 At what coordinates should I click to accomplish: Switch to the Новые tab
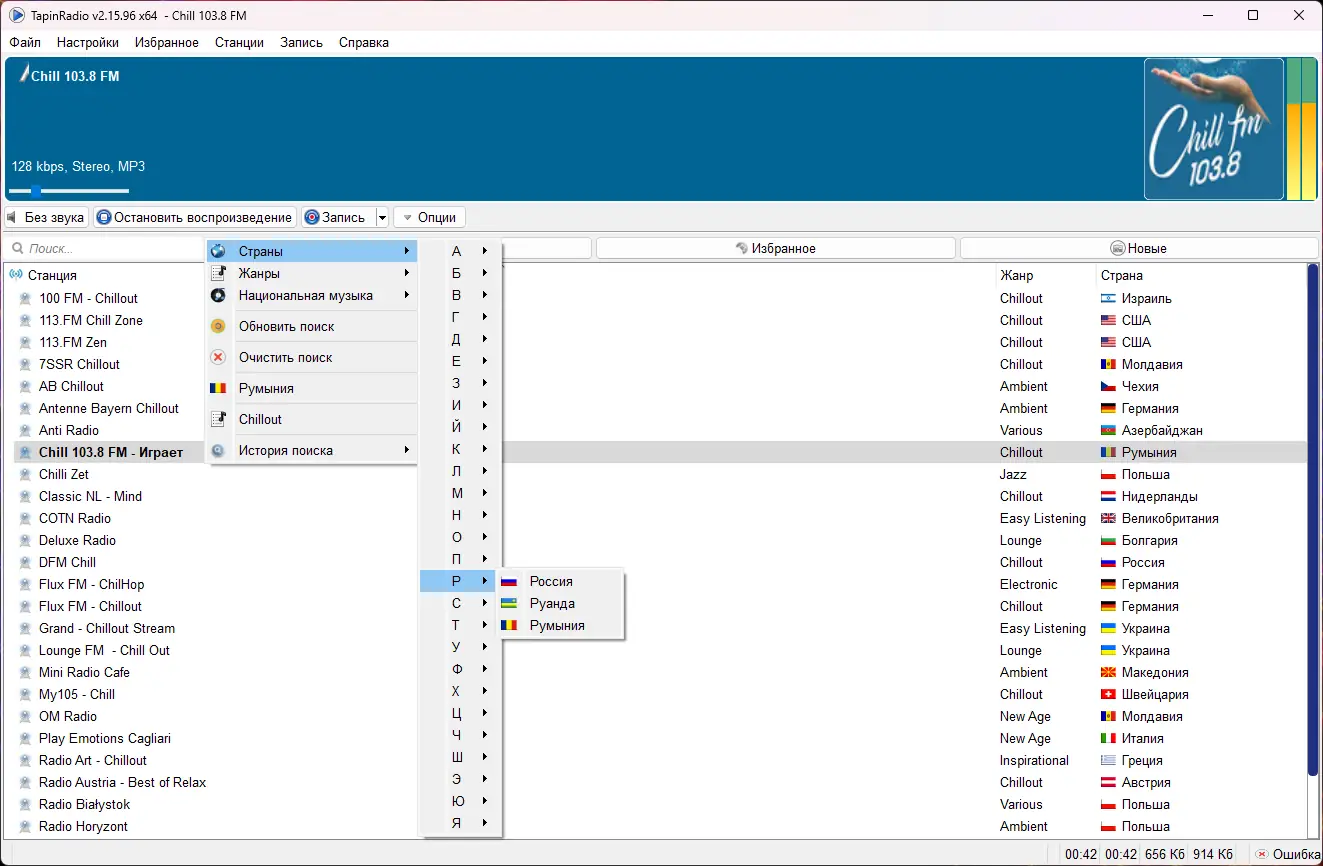[1138, 248]
